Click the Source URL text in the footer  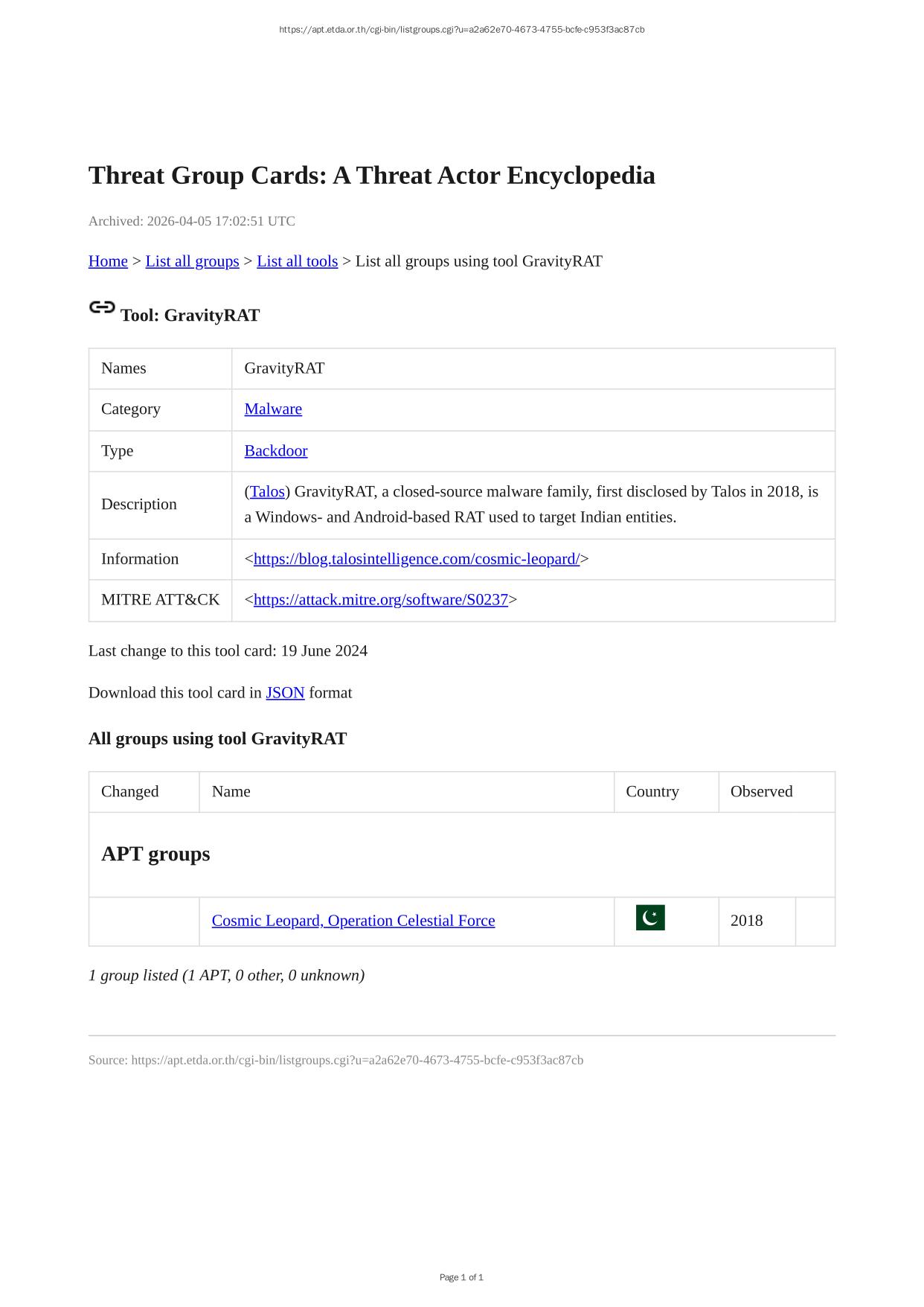click(x=357, y=1060)
